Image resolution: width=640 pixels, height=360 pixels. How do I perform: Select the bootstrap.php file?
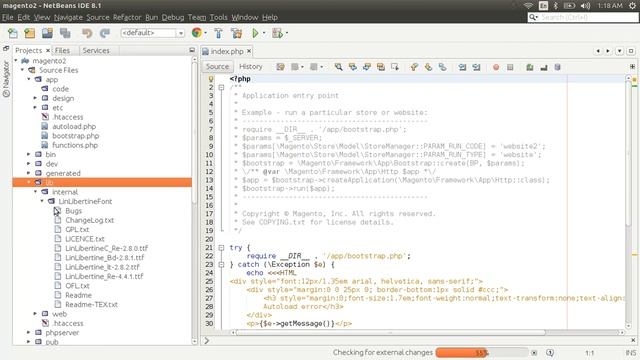[x=76, y=136]
